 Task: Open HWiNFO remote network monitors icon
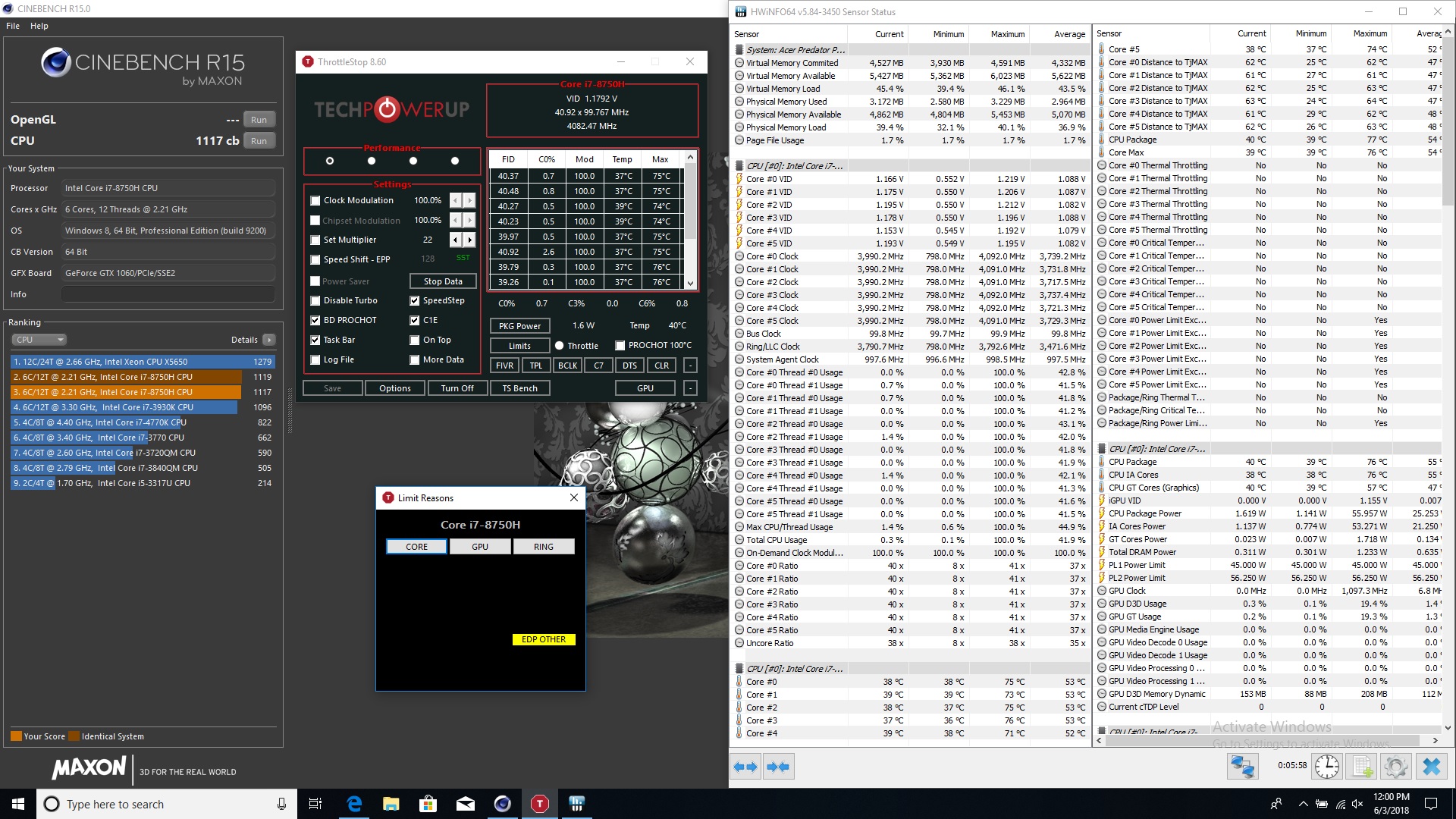coord(1242,767)
